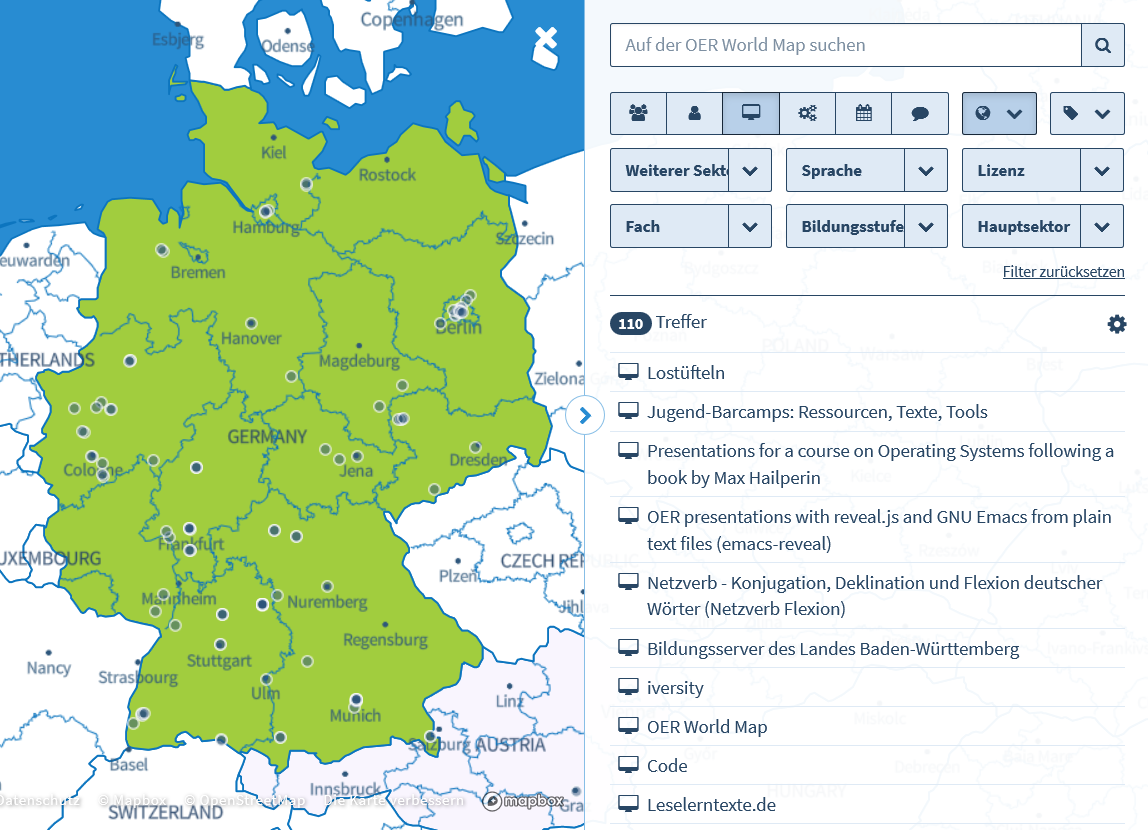Open the Code result
Viewport: 1148px width, 830px height.
[x=667, y=766]
